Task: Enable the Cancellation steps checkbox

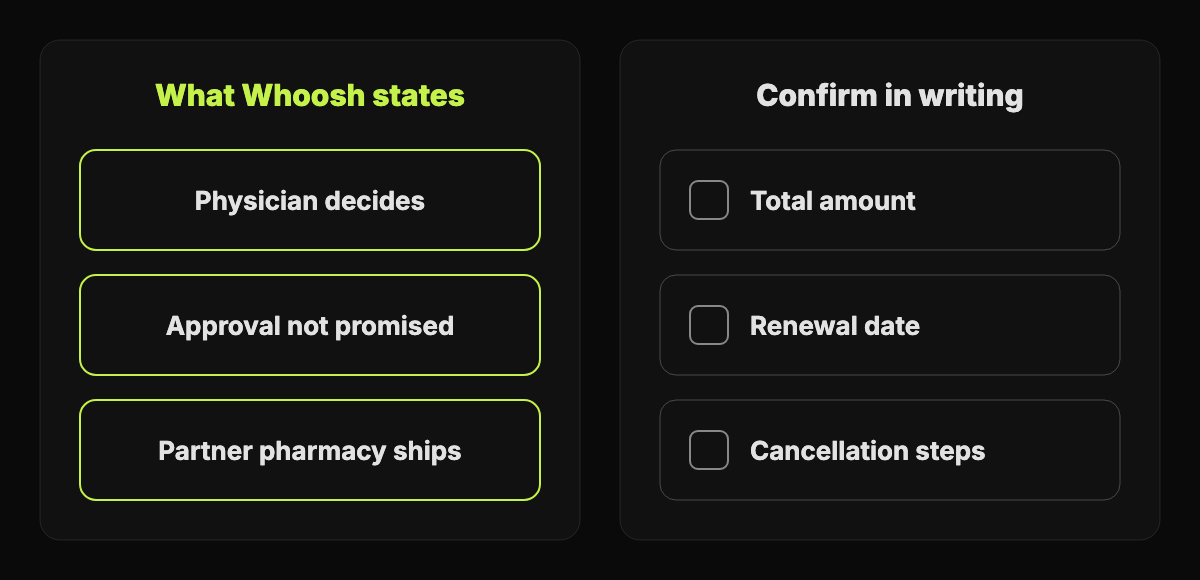Action: (709, 450)
